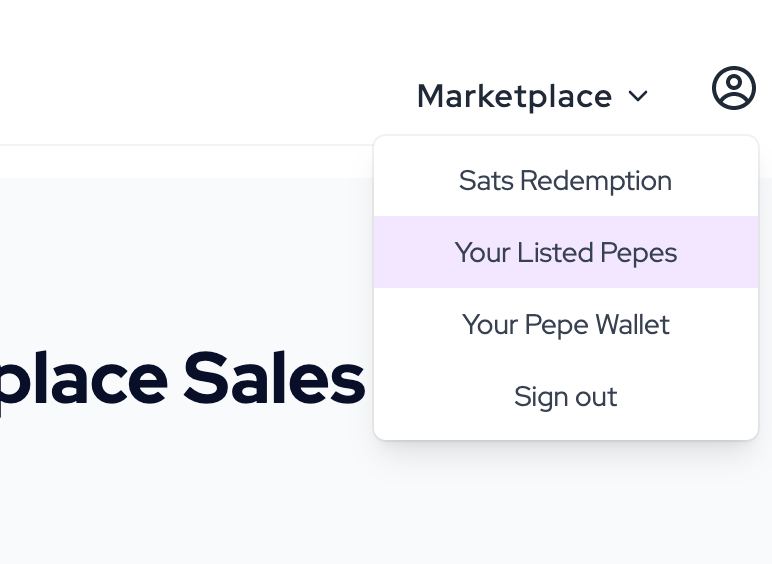
Task: Click the word "Marketplace" in top navigation
Action: pyautogui.click(x=515, y=96)
